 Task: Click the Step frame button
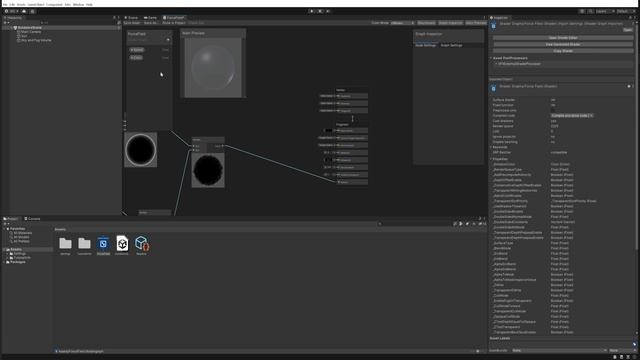pos(328,11)
